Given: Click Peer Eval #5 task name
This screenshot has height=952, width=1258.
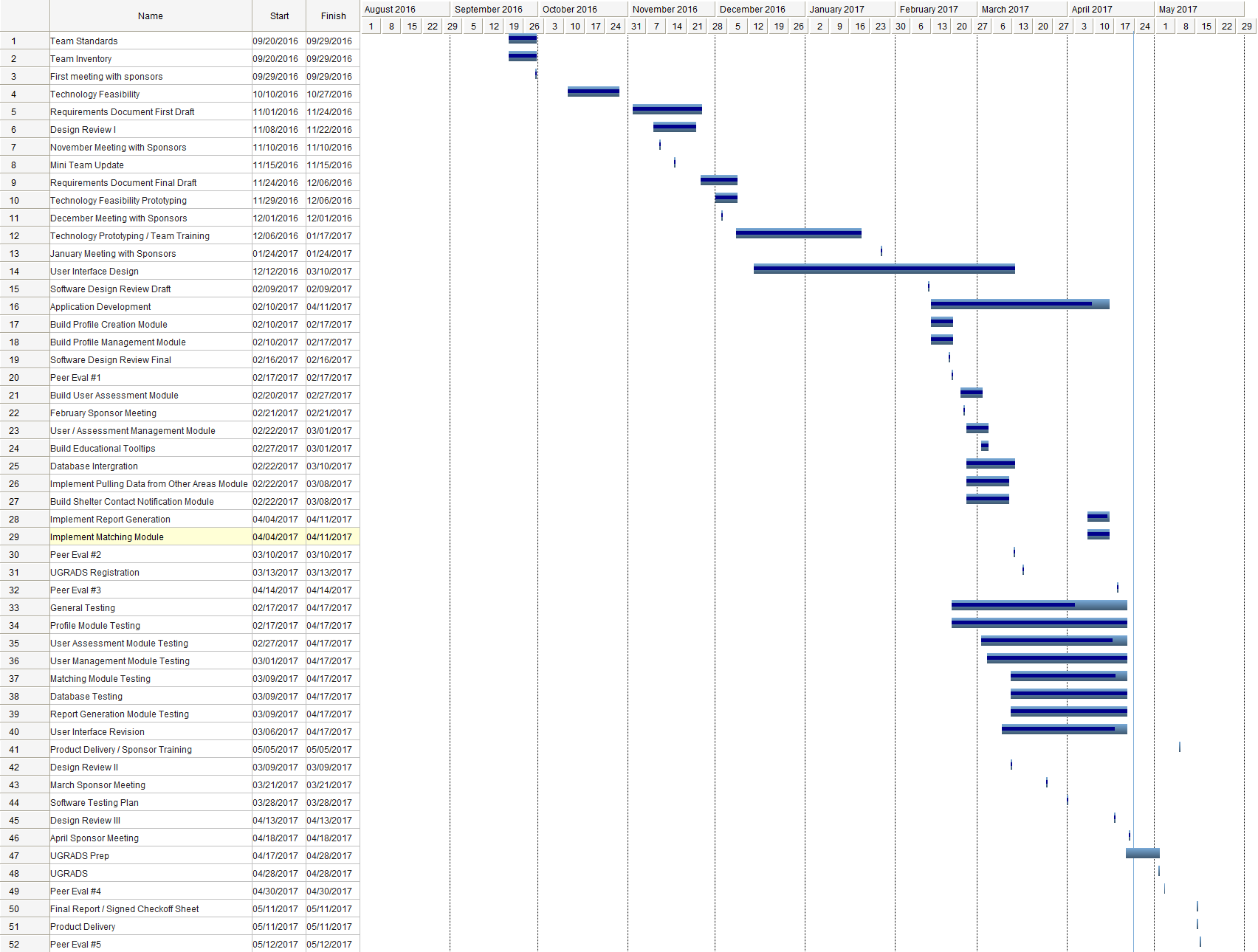Looking at the screenshot, I should pos(75,945).
